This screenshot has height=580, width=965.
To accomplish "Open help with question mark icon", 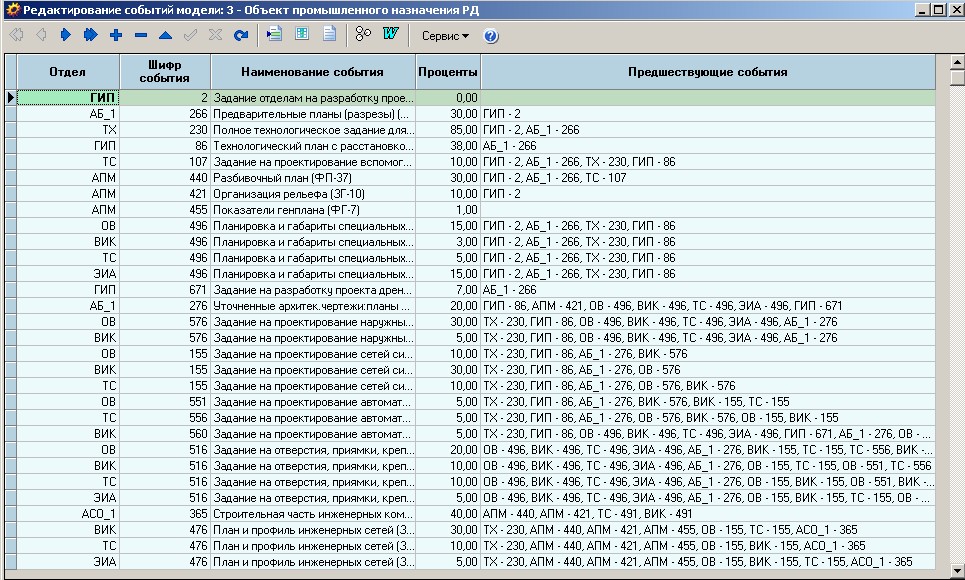I will coord(491,36).
